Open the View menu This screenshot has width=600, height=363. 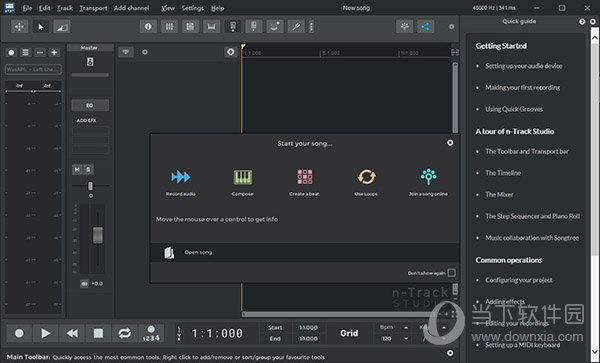click(x=168, y=8)
